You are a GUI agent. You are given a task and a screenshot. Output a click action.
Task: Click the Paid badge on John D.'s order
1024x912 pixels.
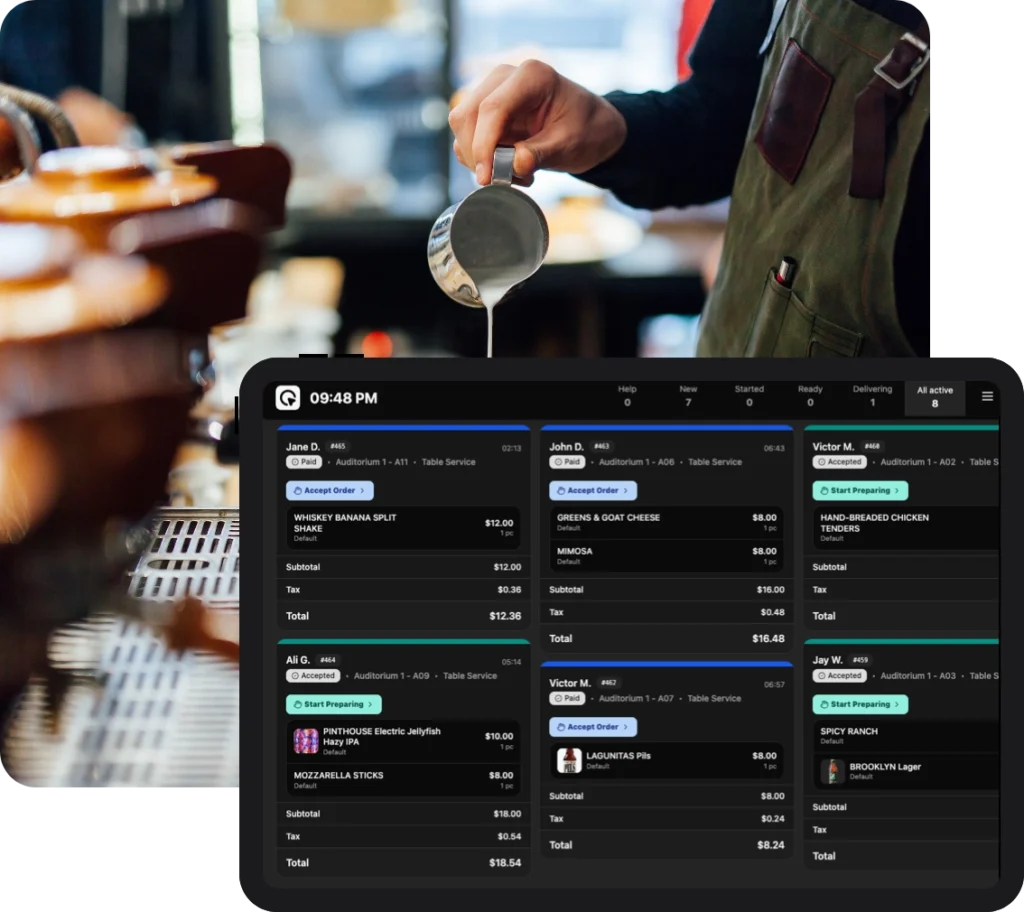567,462
